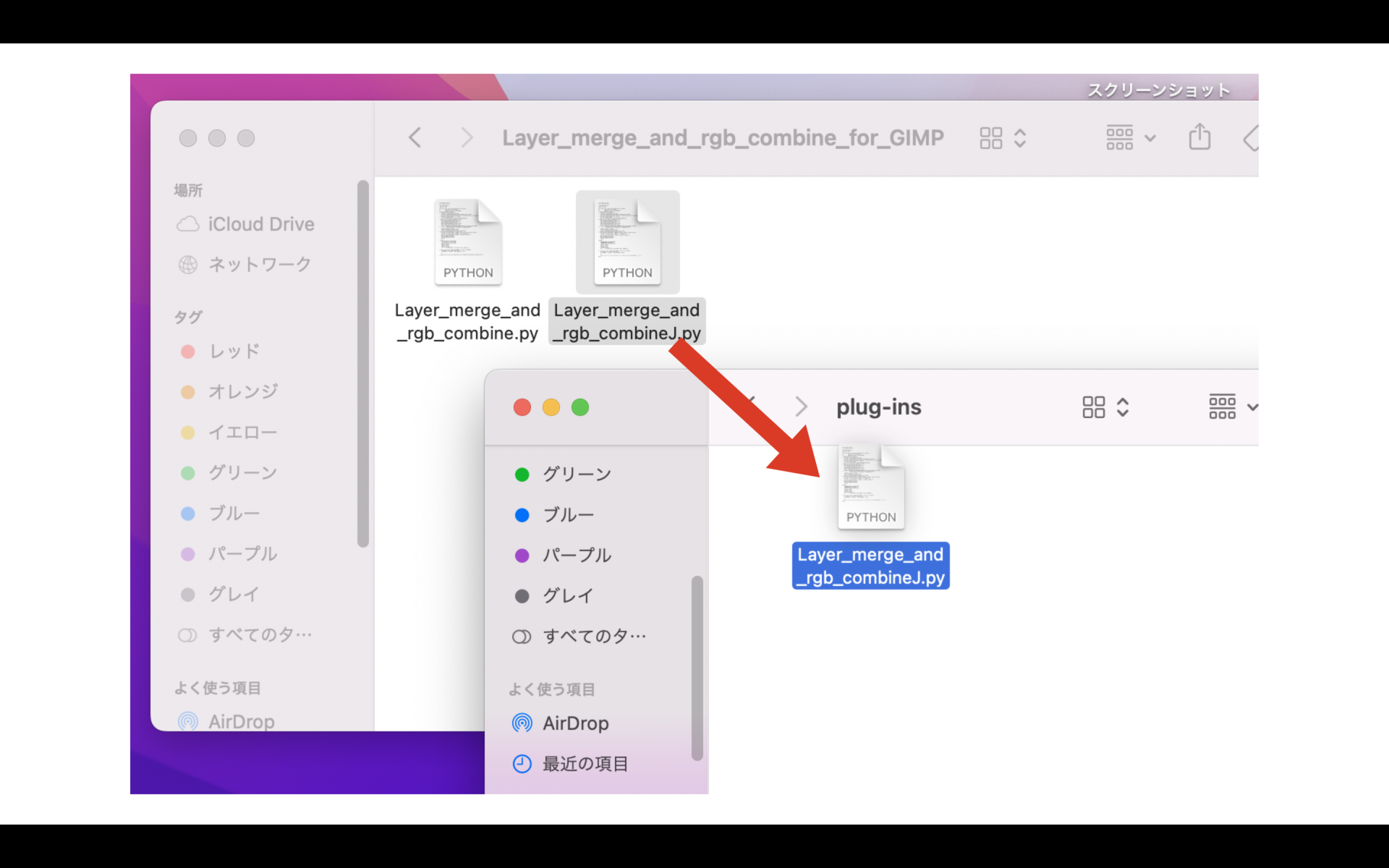
Task: Show all tags (すべてのタ…) in front sidebar
Action: [593, 637]
